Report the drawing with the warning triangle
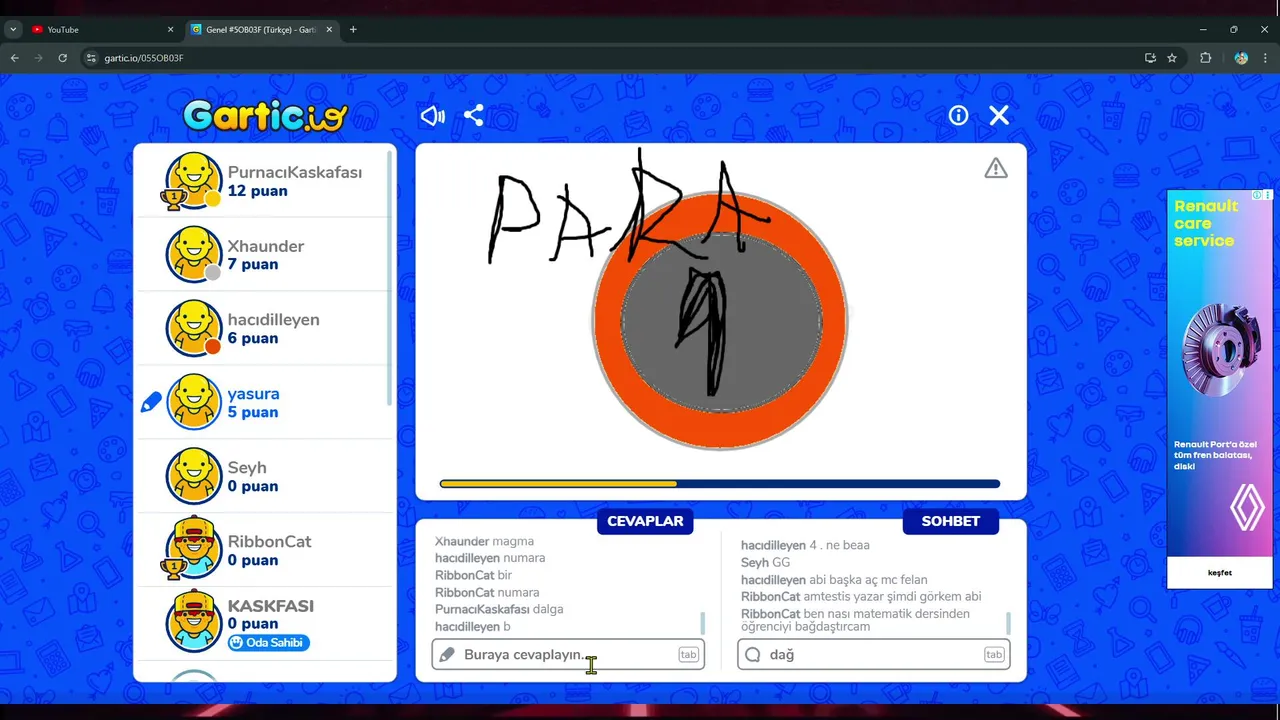 [x=996, y=168]
